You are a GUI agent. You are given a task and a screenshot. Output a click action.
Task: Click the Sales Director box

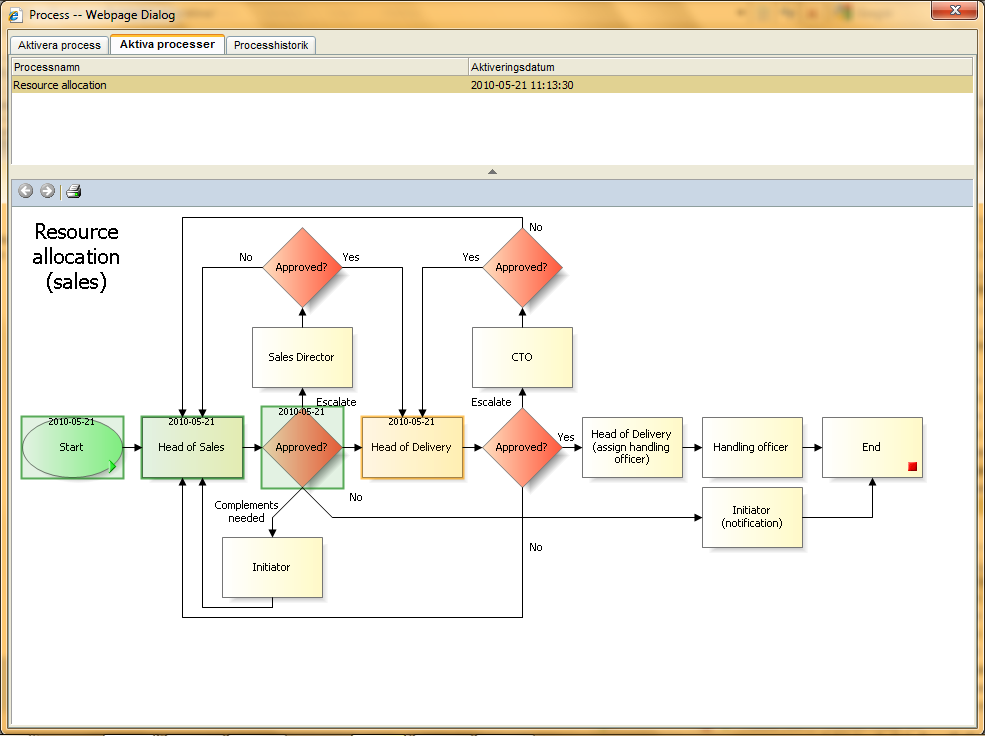click(302, 357)
